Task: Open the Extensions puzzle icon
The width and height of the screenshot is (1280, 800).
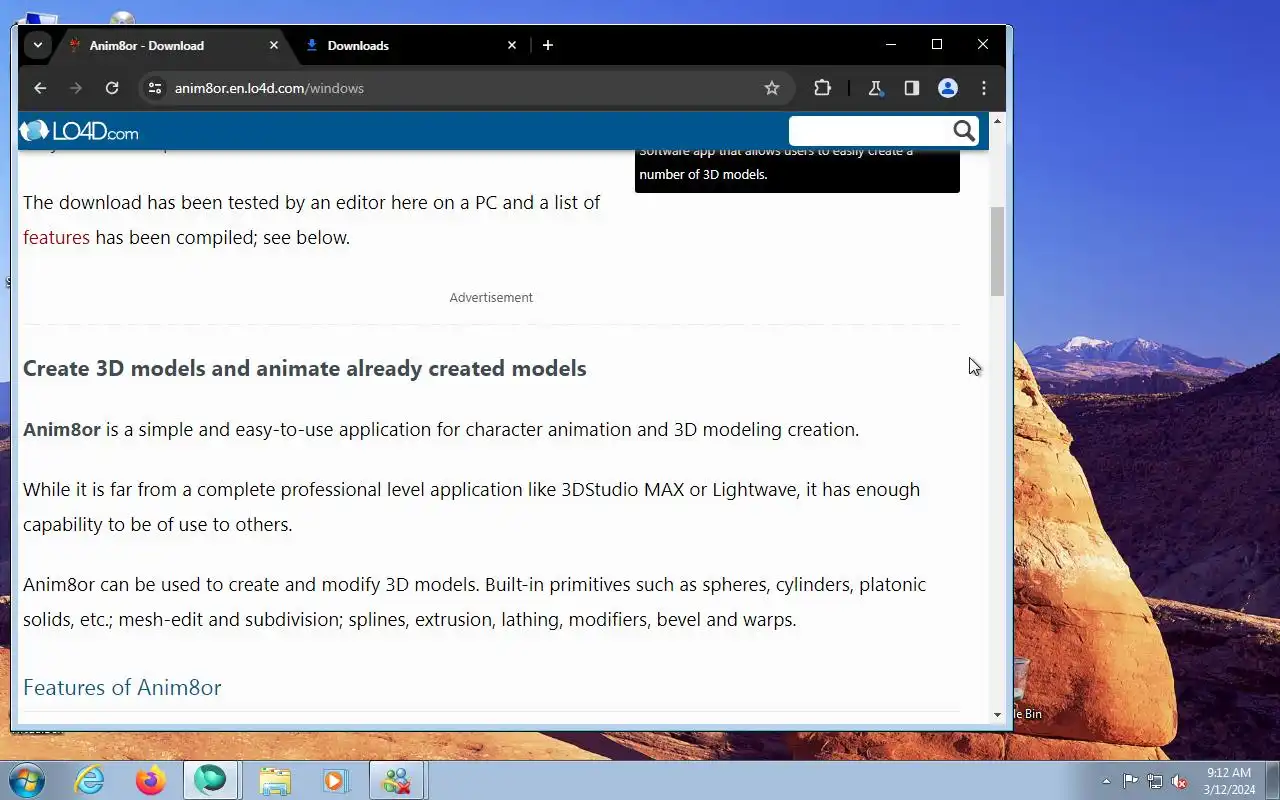Action: [x=822, y=88]
